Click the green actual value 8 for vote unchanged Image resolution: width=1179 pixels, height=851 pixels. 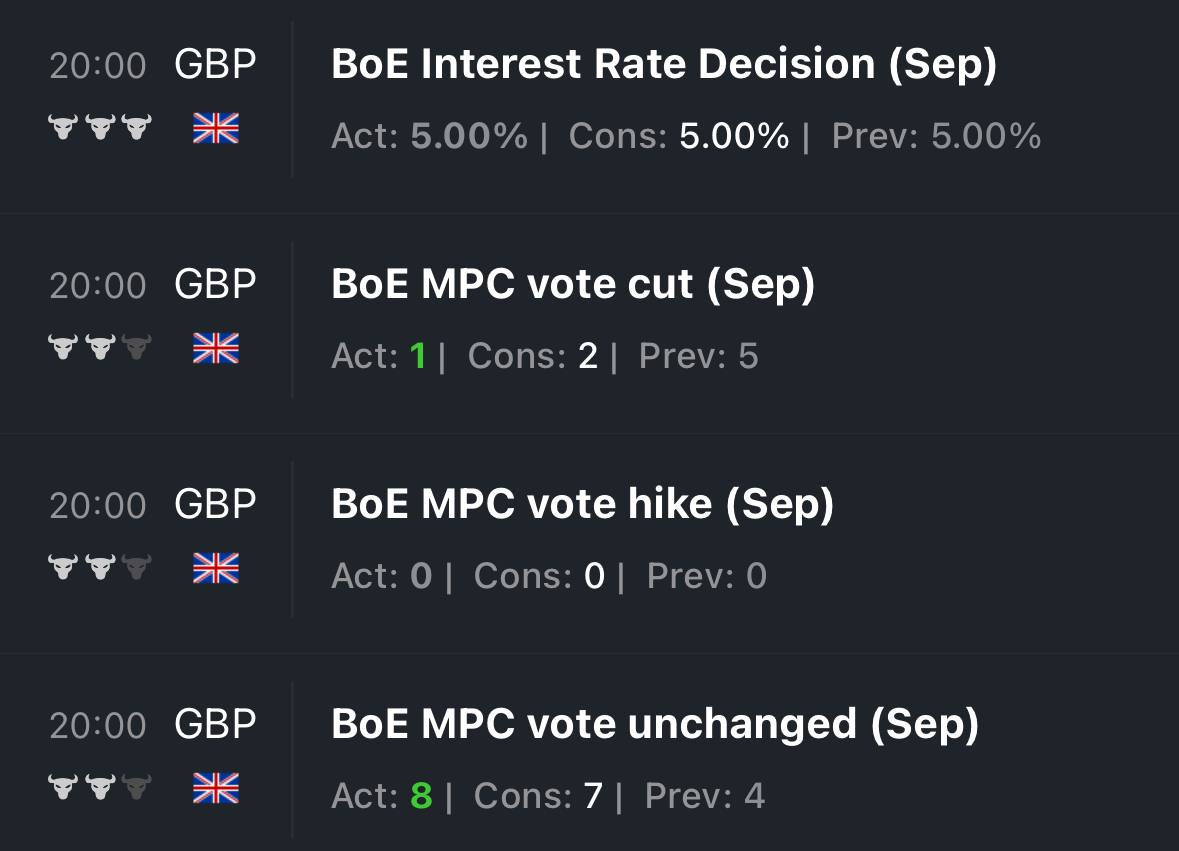(x=421, y=796)
